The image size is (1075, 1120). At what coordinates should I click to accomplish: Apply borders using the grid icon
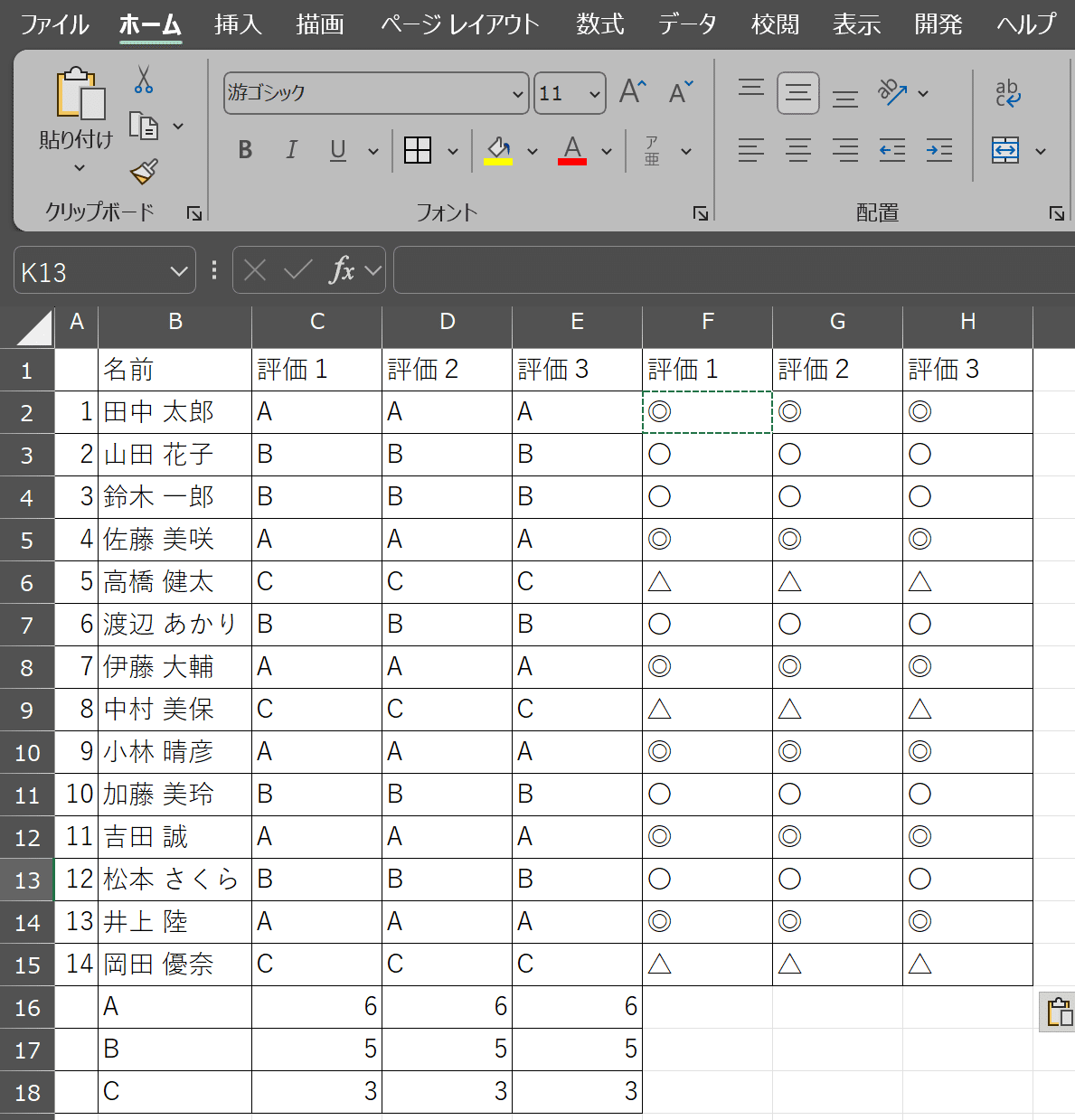pyautogui.click(x=418, y=150)
